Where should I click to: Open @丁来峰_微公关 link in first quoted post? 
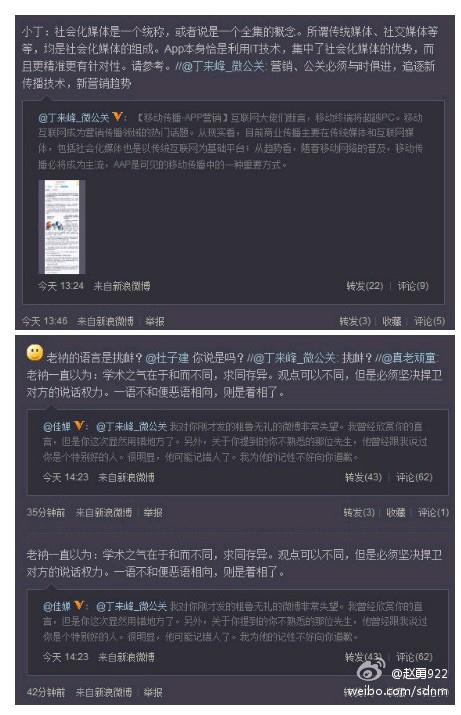coord(73,118)
